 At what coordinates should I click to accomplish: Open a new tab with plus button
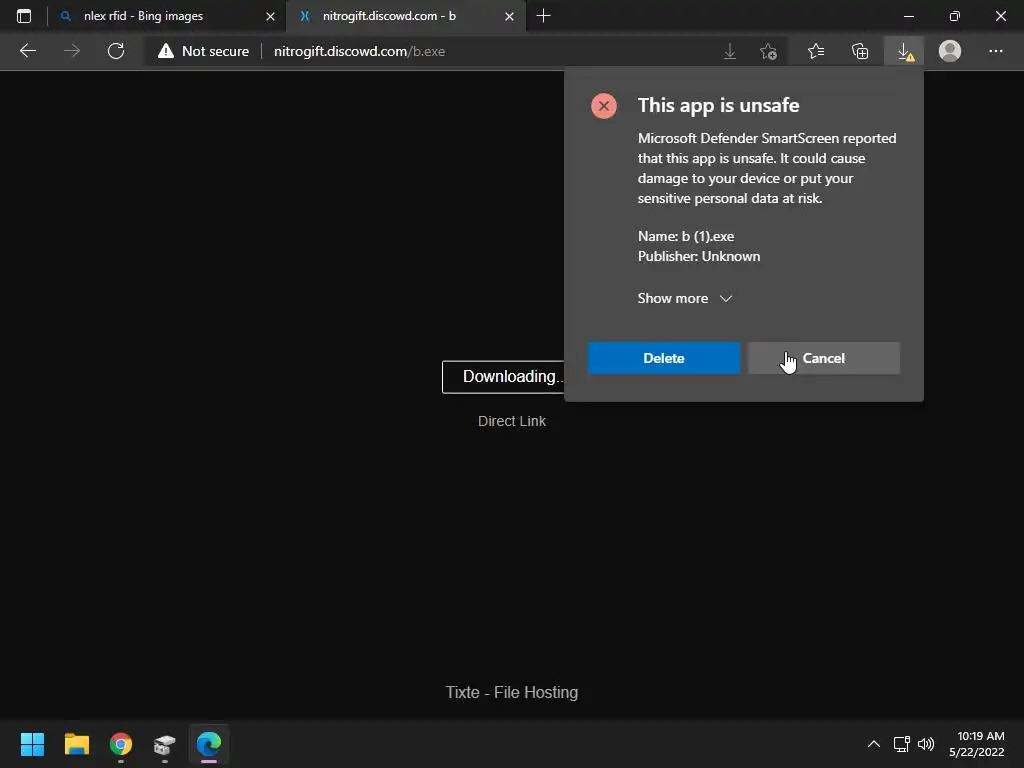coord(543,16)
